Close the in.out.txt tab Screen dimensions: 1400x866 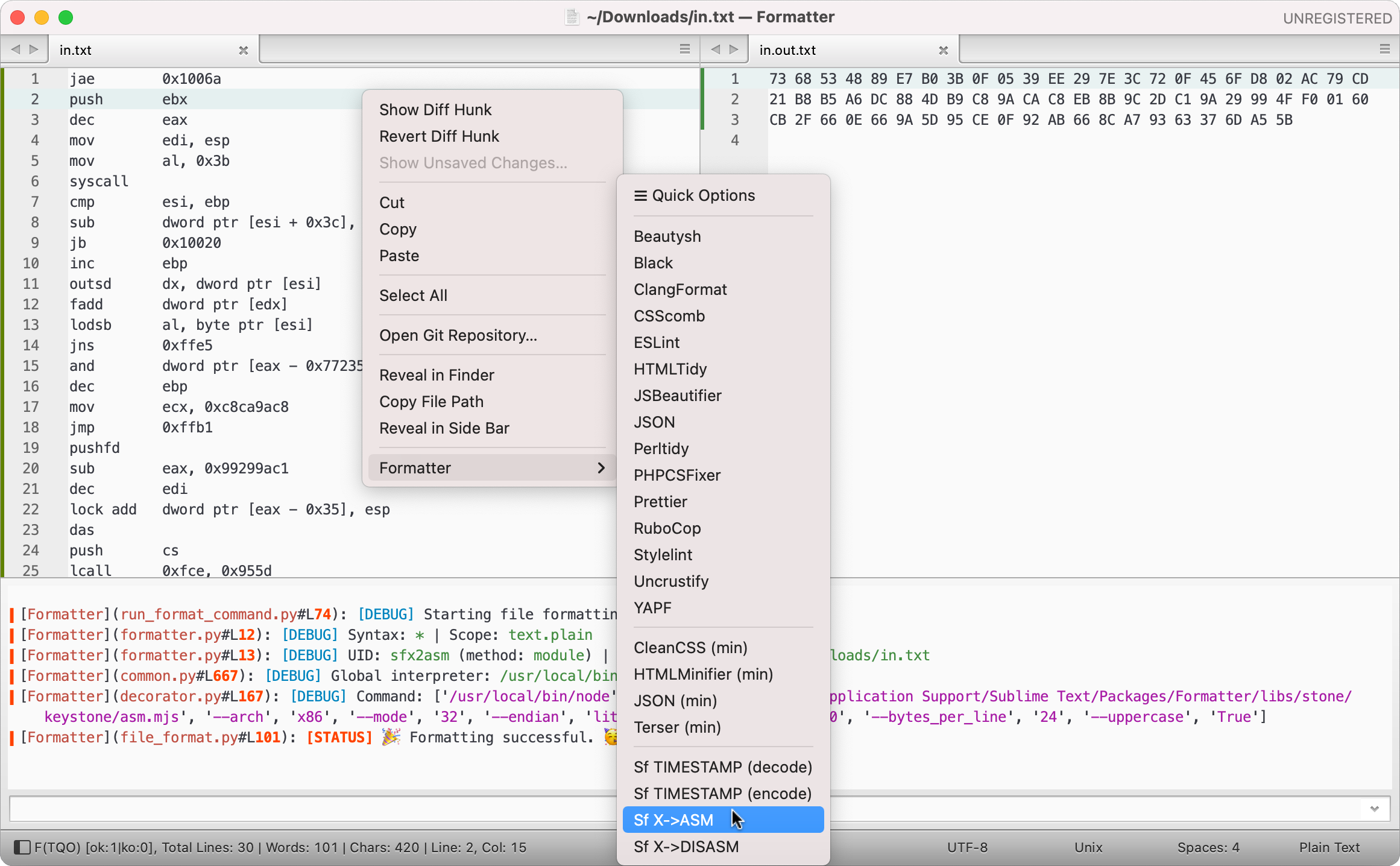(x=943, y=51)
